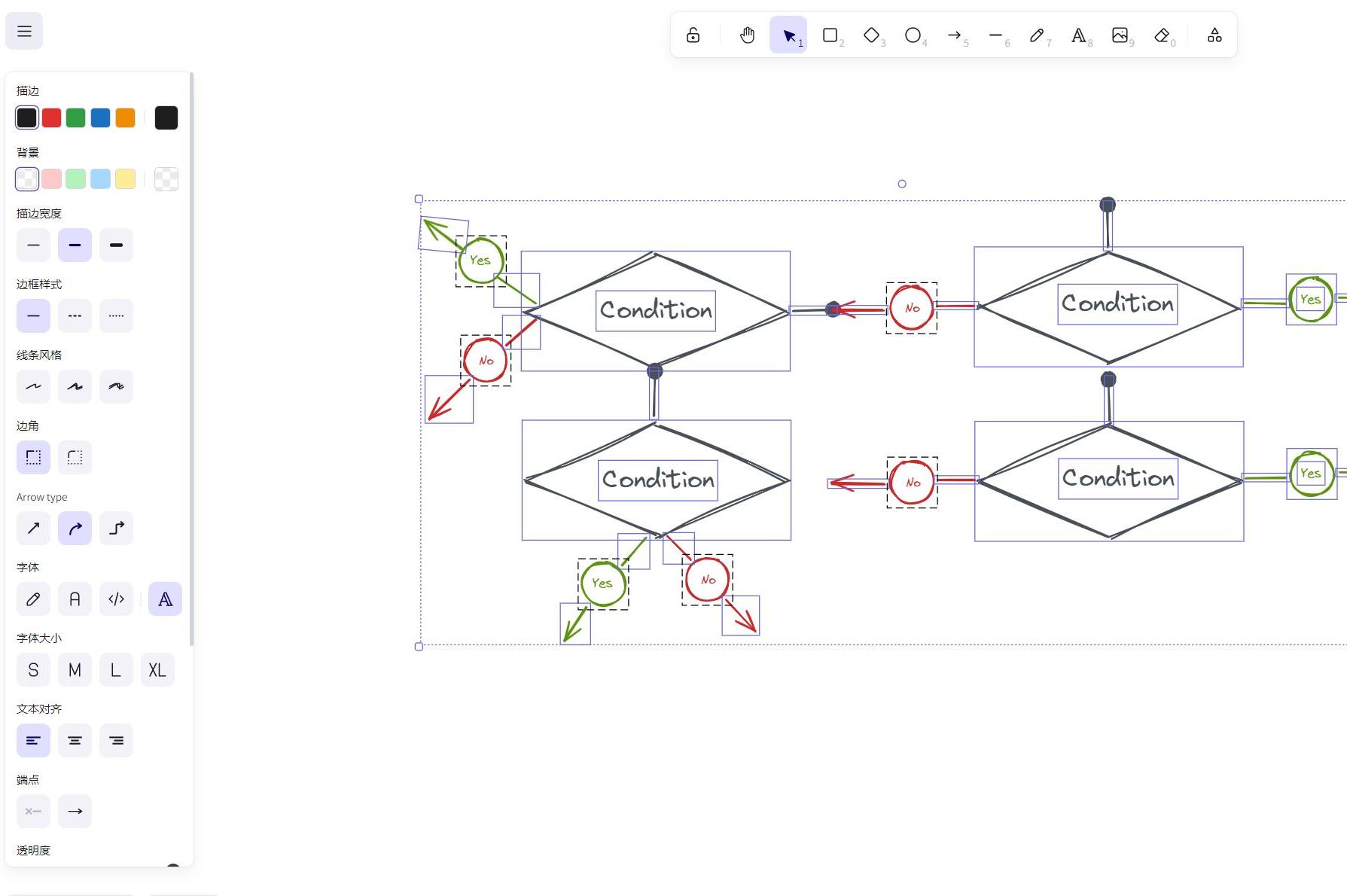Select the Hand pan tool

pyautogui.click(x=747, y=35)
